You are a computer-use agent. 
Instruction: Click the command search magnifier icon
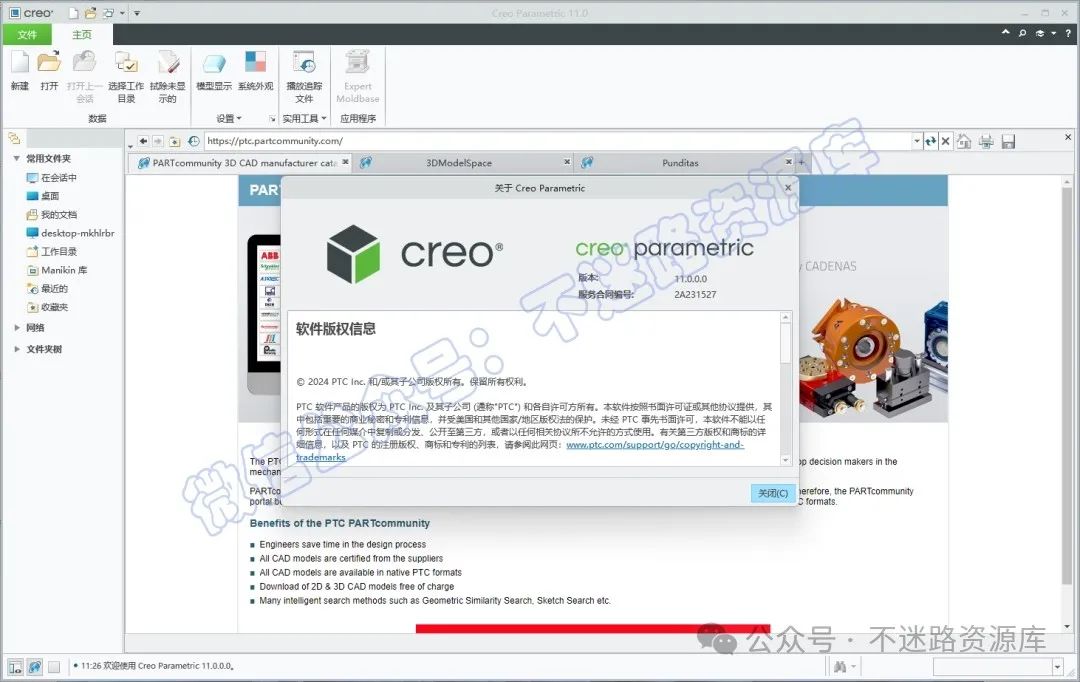1023,33
